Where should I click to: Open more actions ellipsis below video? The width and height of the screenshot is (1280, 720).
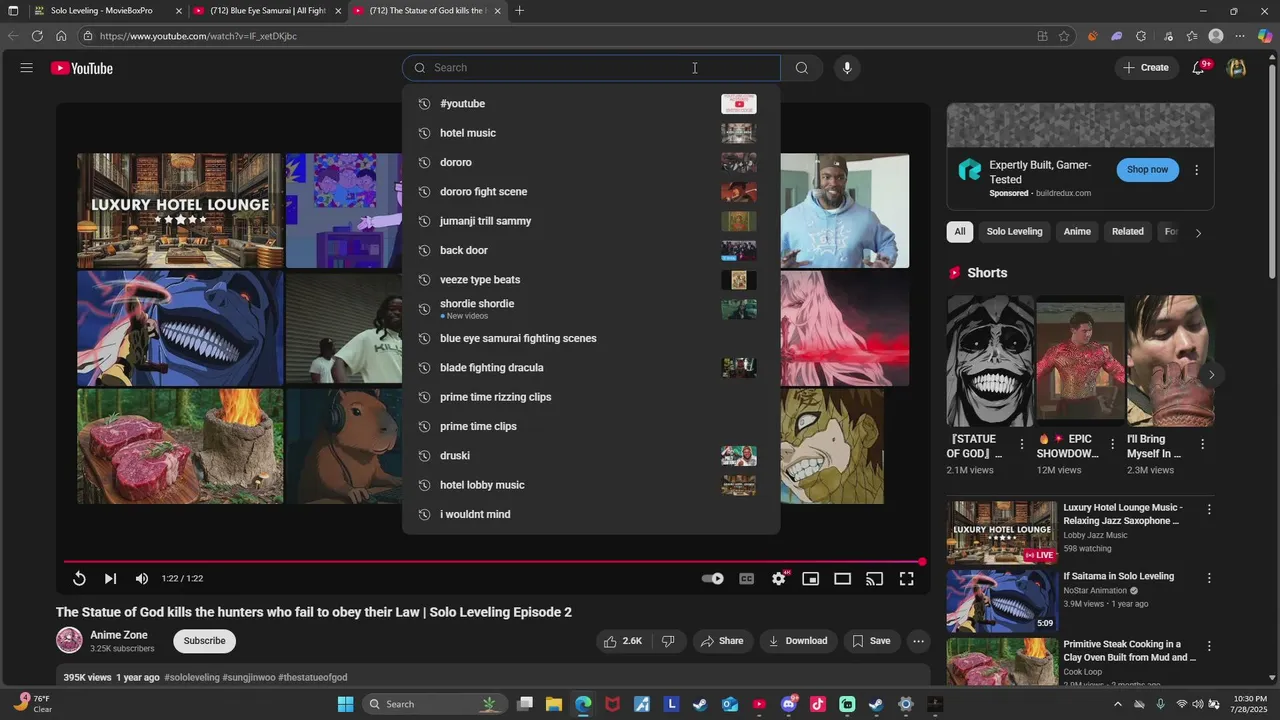(918, 641)
